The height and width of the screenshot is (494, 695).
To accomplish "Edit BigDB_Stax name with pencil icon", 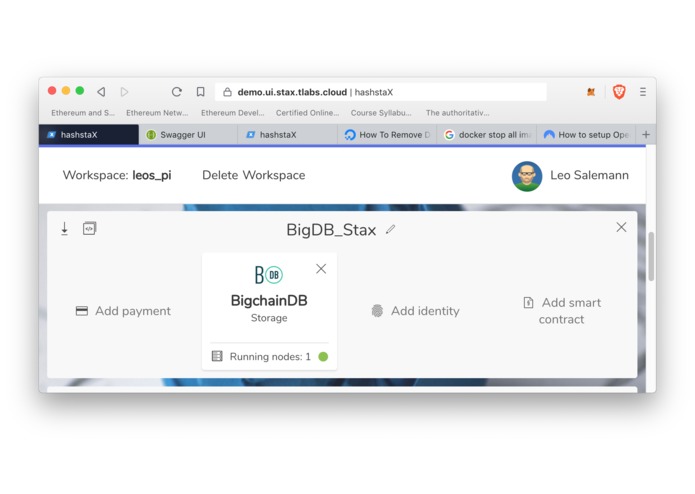I will coord(390,229).
